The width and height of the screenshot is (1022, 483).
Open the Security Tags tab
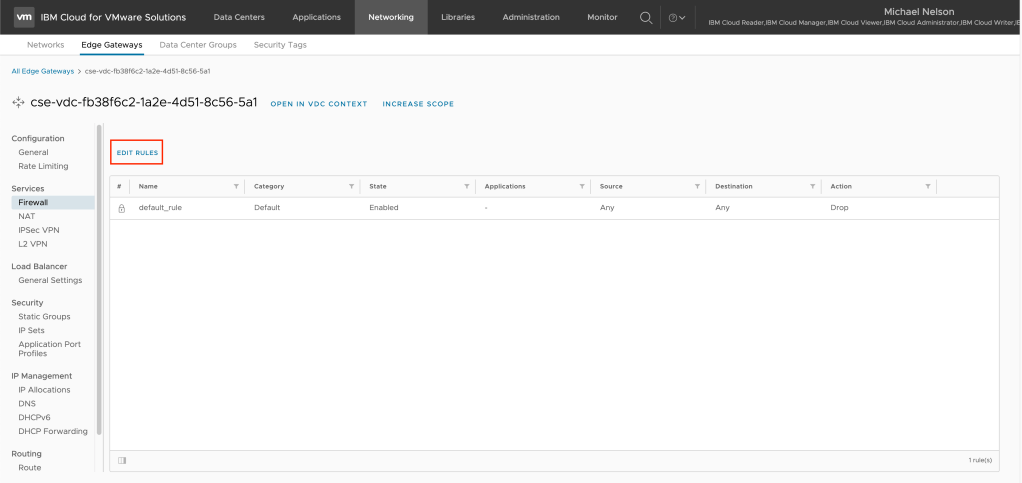tap(280, 45)
